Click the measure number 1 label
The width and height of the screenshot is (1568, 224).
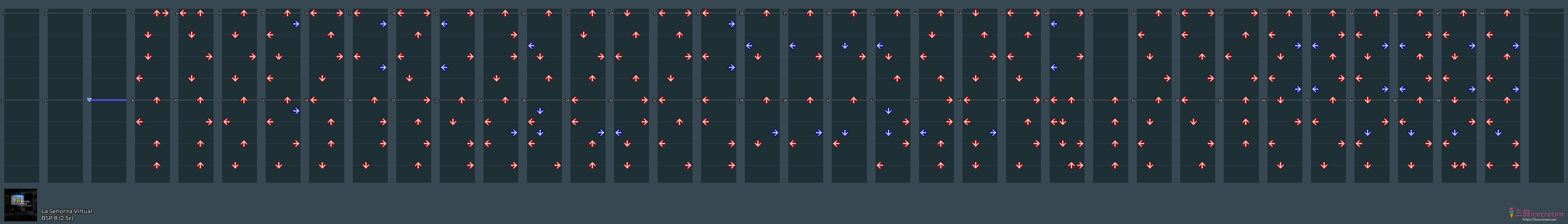coord(2,13)
